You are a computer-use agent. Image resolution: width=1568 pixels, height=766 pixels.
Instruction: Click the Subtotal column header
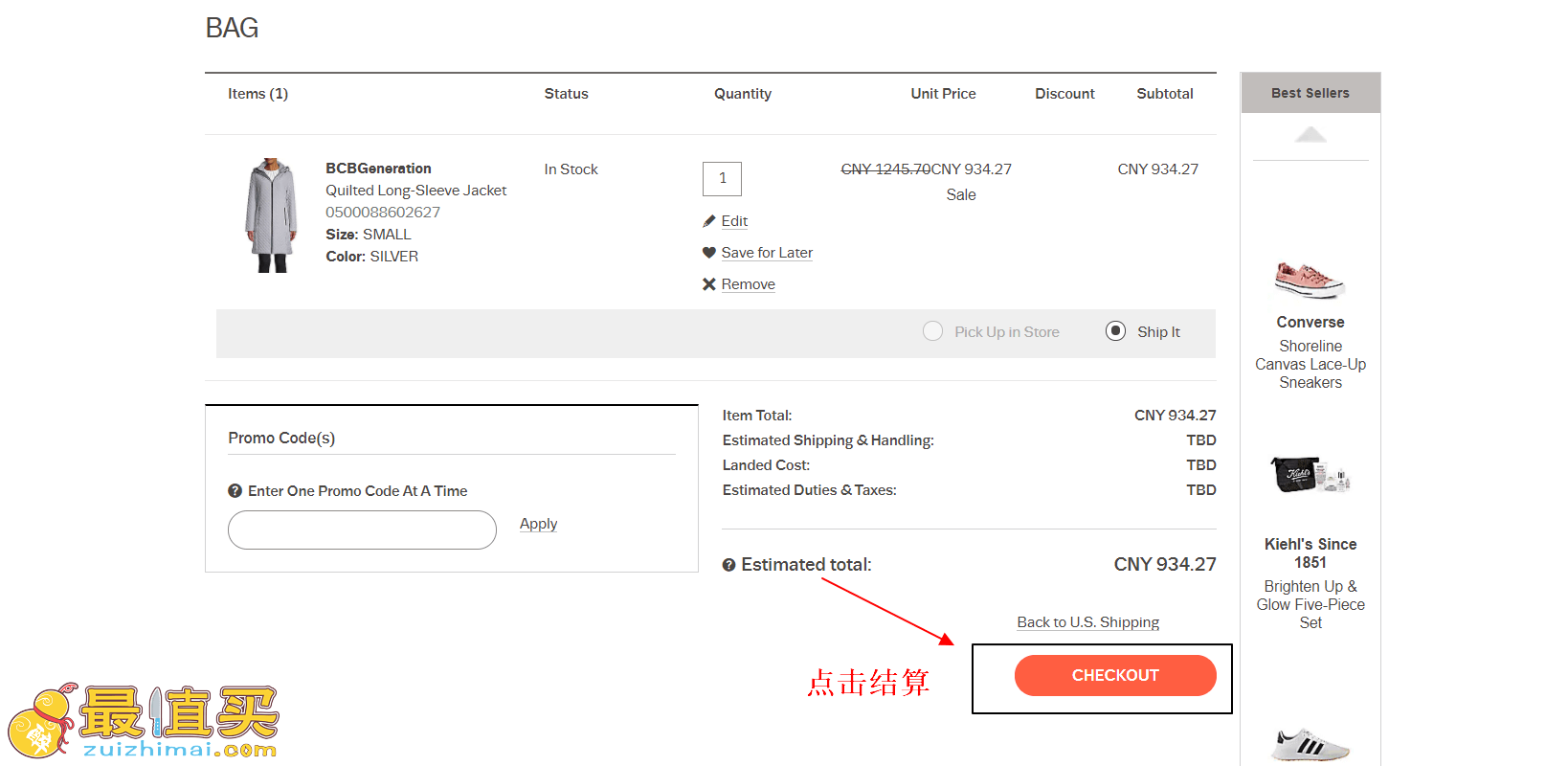(x=1165, y=94)
